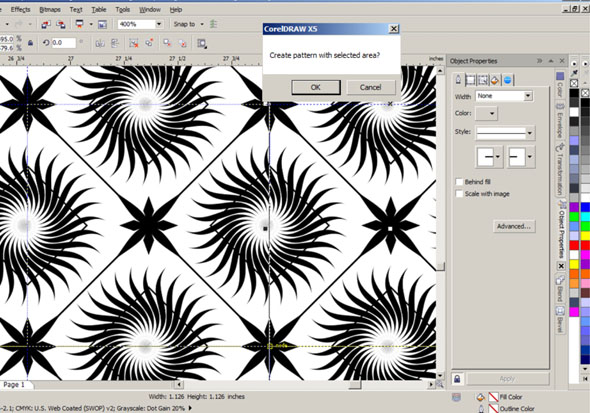Open the Snap to dropdown
The image size is (590, 413).
tap(202, 24)
